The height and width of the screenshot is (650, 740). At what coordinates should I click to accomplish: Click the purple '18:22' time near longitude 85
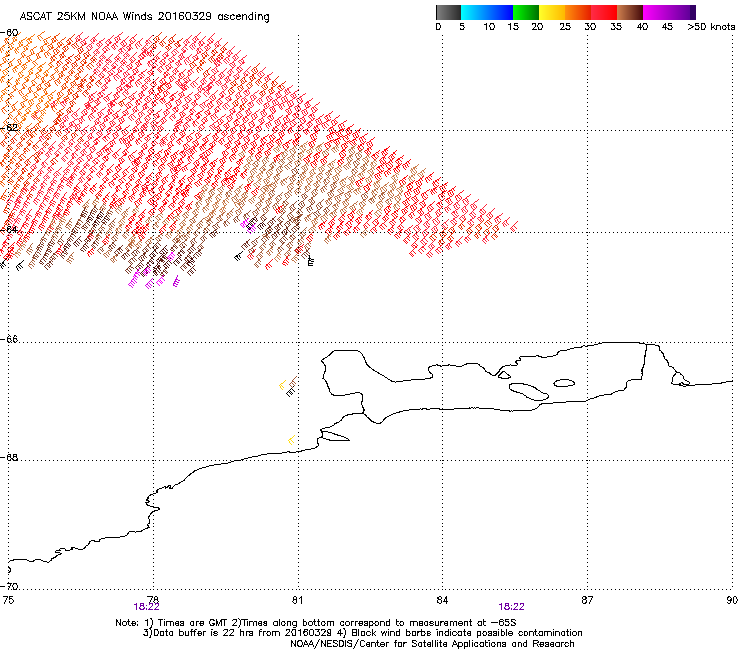coord(512,607)
